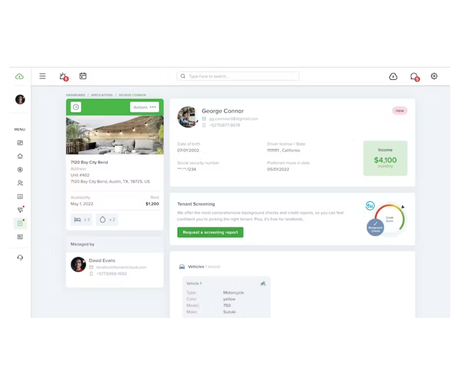Focus the 'Type here to search' field

238,76
